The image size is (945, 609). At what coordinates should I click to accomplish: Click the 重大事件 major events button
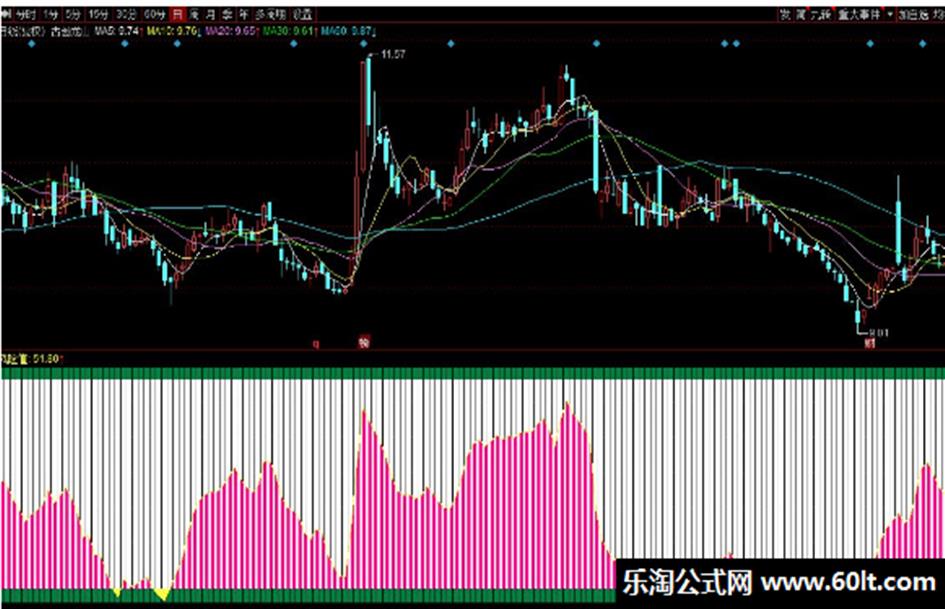pos(859,14)
